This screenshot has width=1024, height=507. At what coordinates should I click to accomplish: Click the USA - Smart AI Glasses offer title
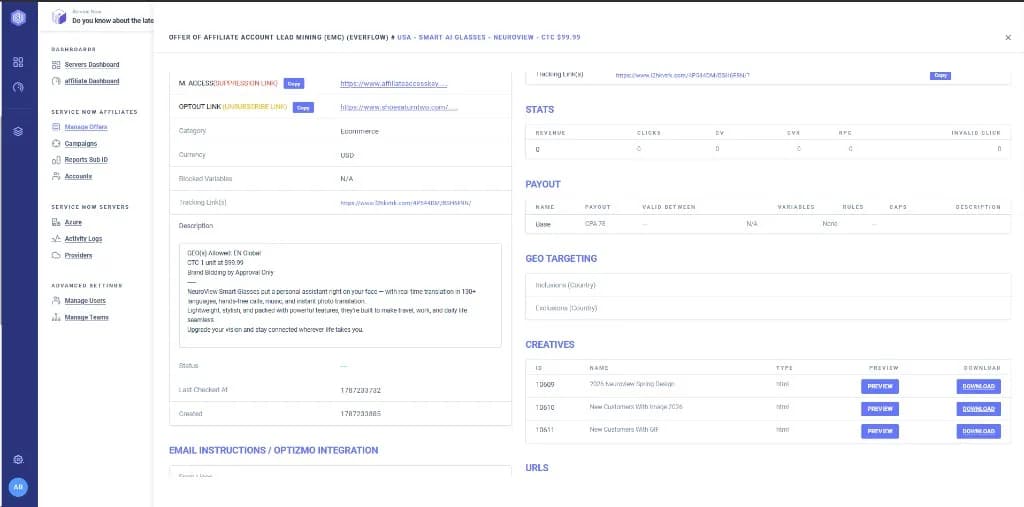488,37
